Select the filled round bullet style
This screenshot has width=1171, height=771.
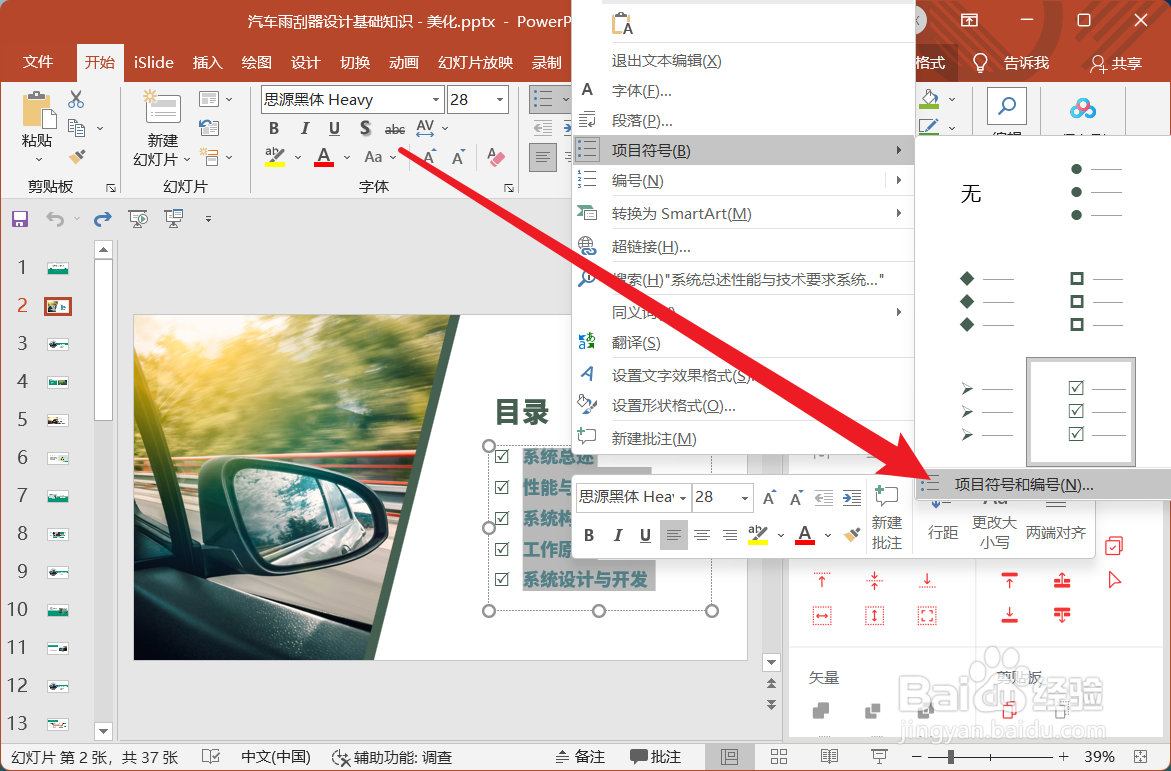(1081, 192)
